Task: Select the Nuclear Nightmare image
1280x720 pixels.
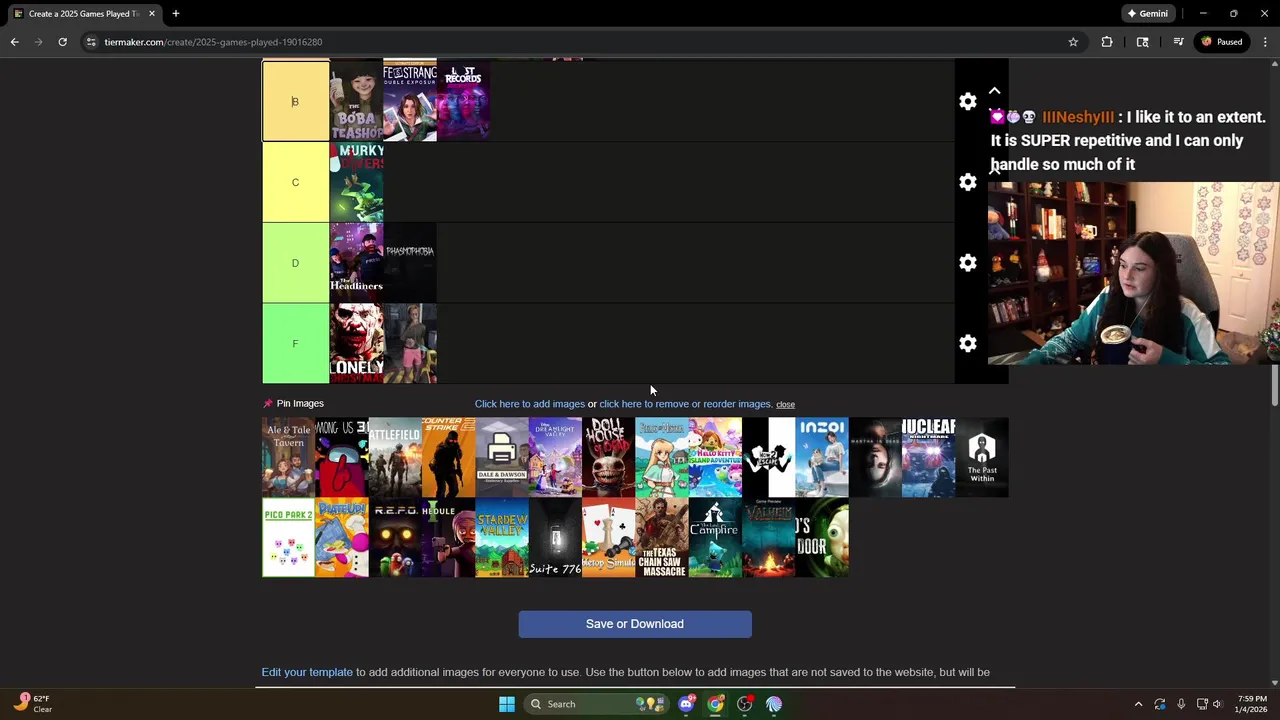Action: (928, 457)
